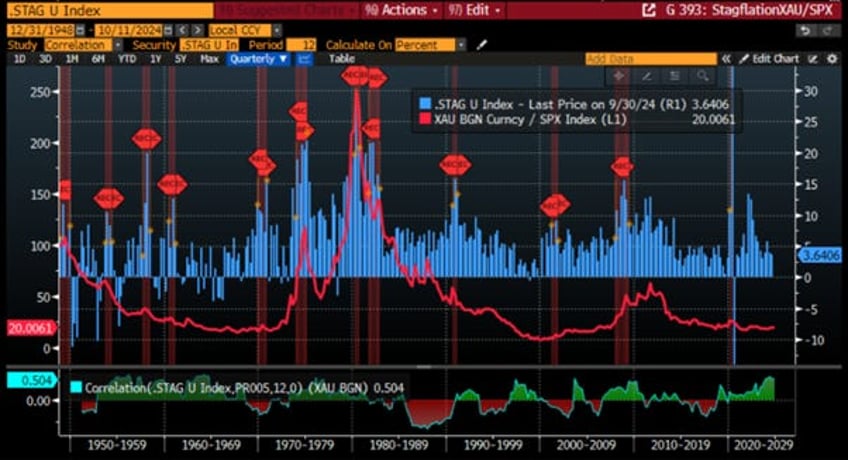Open the Actions dropdown menu
848x460 pixels.
pos(401,10)
